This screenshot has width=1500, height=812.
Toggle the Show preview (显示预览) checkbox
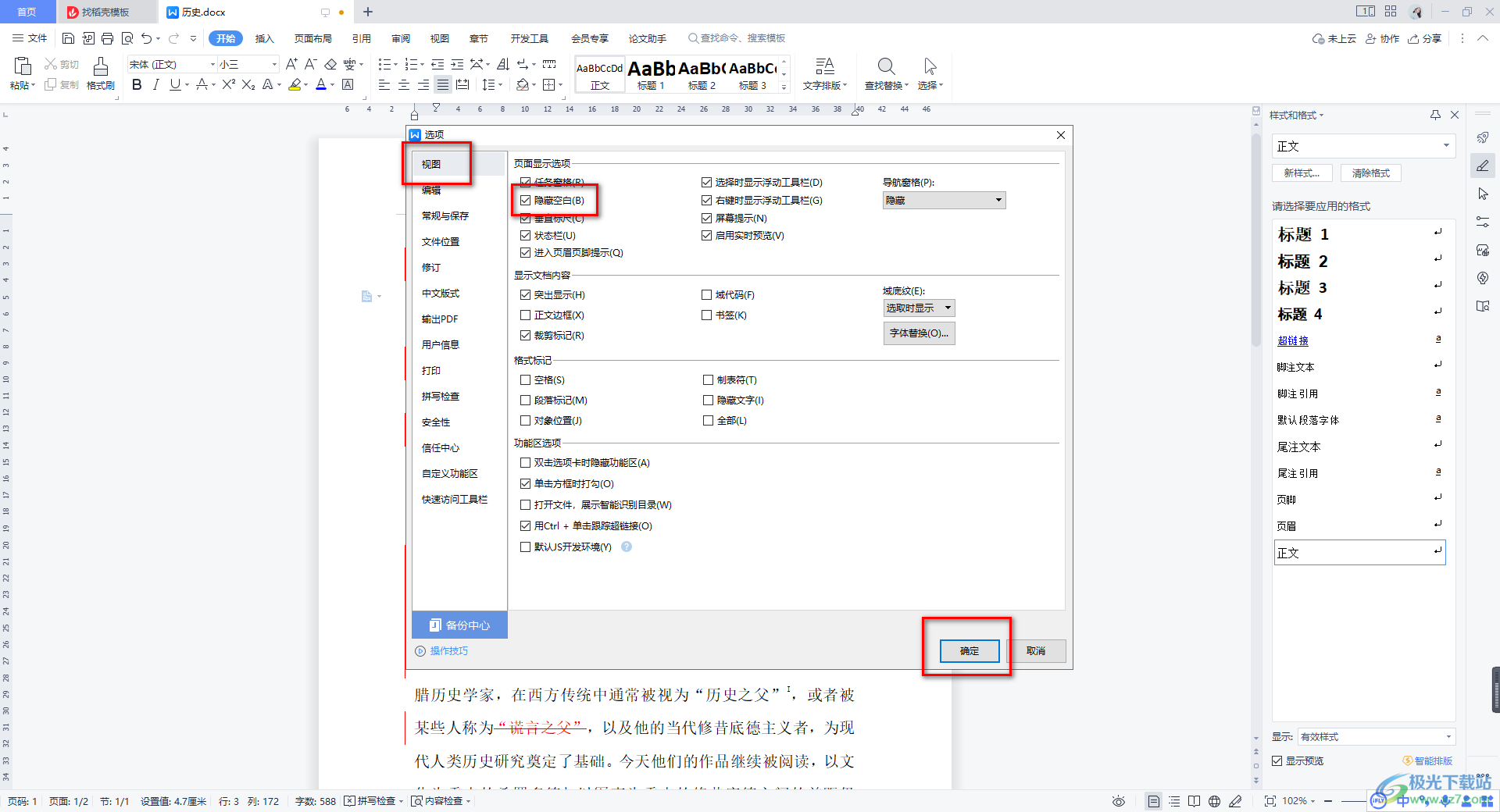pos(1277,760)
